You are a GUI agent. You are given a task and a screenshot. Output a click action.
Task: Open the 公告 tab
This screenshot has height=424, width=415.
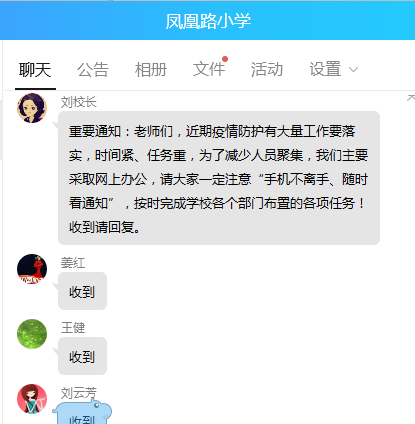coord(93,70)
